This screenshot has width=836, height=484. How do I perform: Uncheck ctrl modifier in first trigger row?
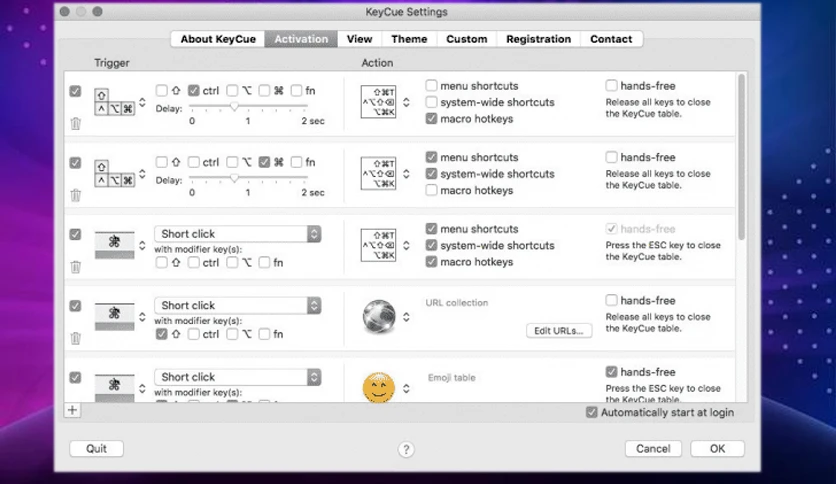(x=194, y=91)
